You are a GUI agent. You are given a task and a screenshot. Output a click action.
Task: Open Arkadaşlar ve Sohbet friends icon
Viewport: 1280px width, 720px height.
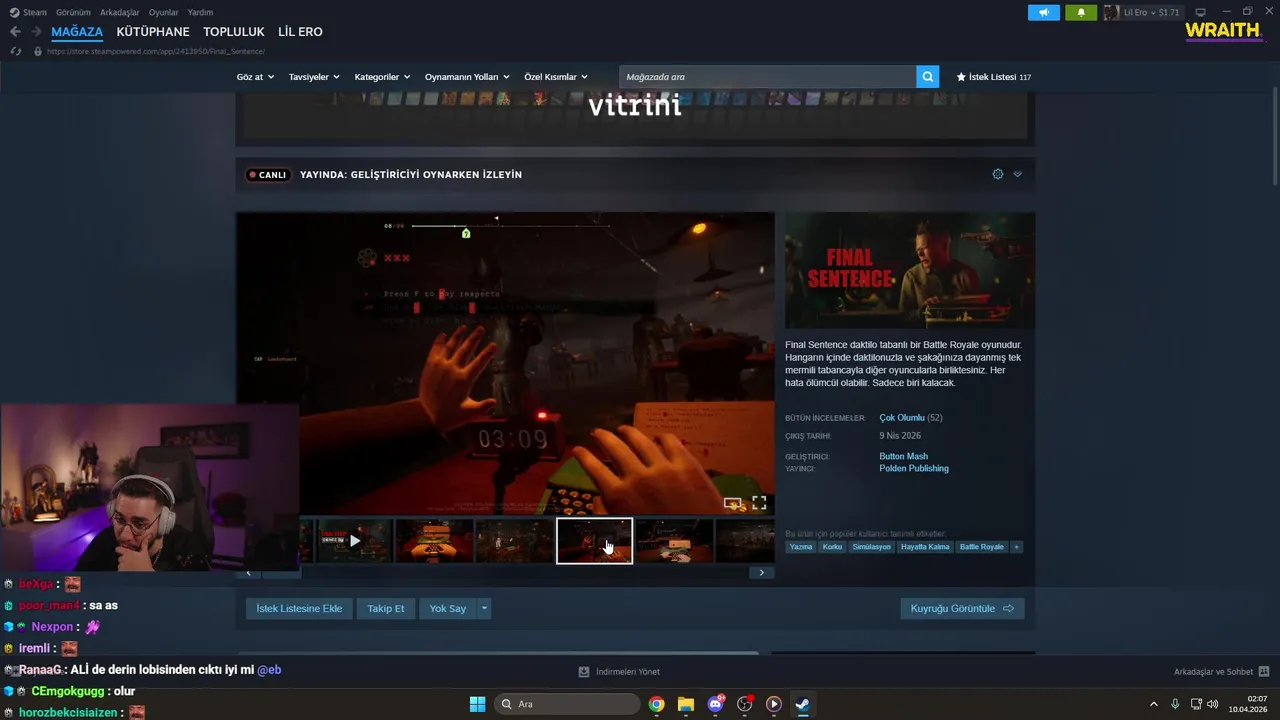pyautogui.click(x=1264, y=672)
